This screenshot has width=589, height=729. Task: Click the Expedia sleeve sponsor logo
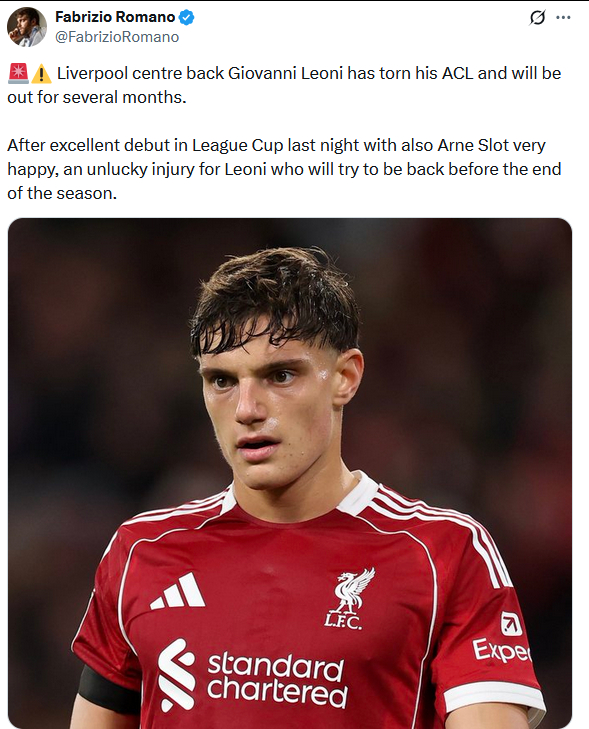pos(502,638)
